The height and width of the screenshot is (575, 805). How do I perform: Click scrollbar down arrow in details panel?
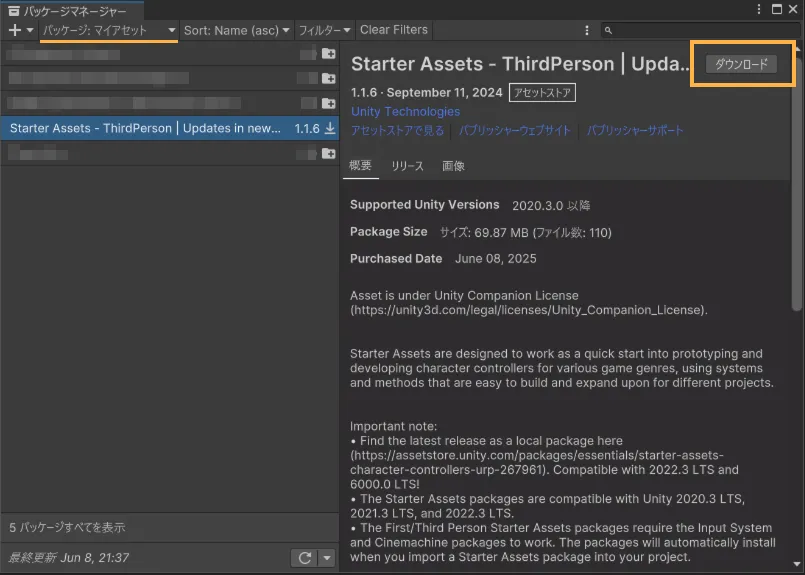[x=797, y=564]
